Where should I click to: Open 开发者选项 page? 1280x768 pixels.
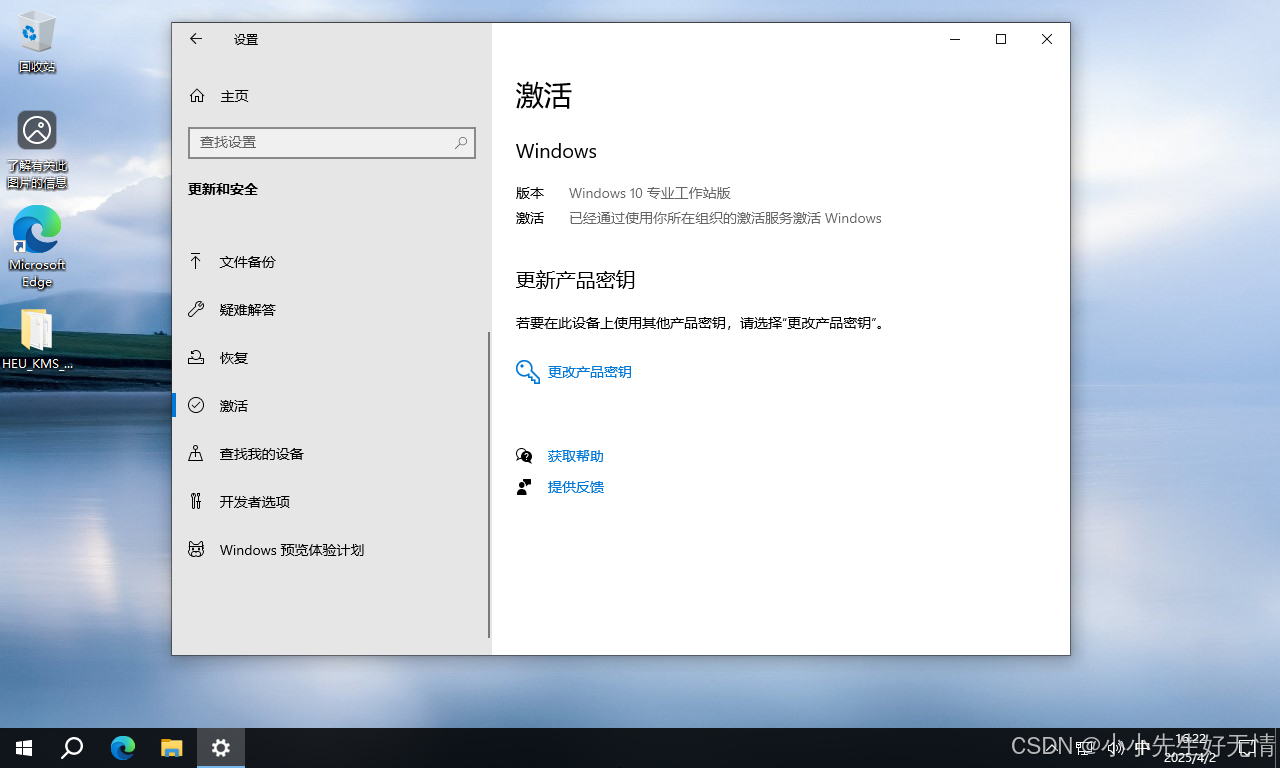(x=331, y=502)
